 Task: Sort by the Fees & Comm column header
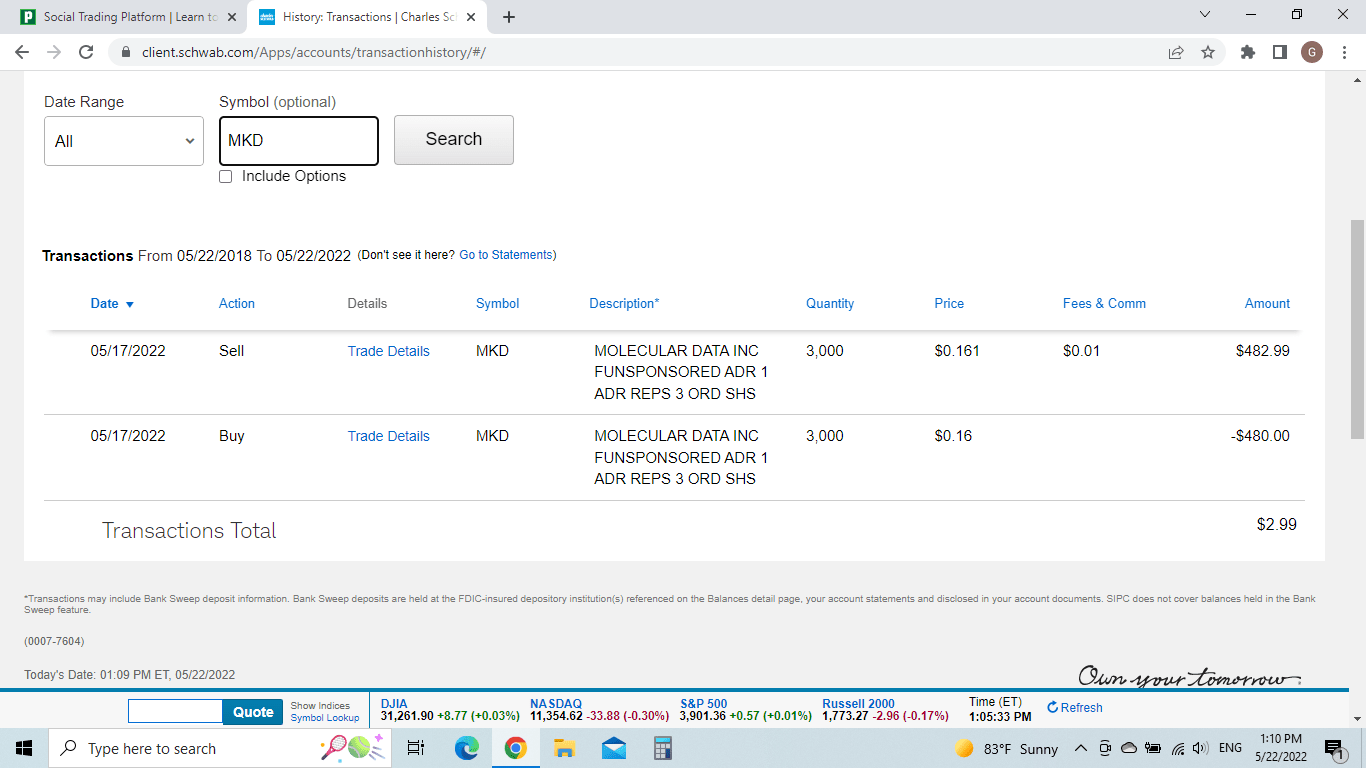click(1104, 304)
